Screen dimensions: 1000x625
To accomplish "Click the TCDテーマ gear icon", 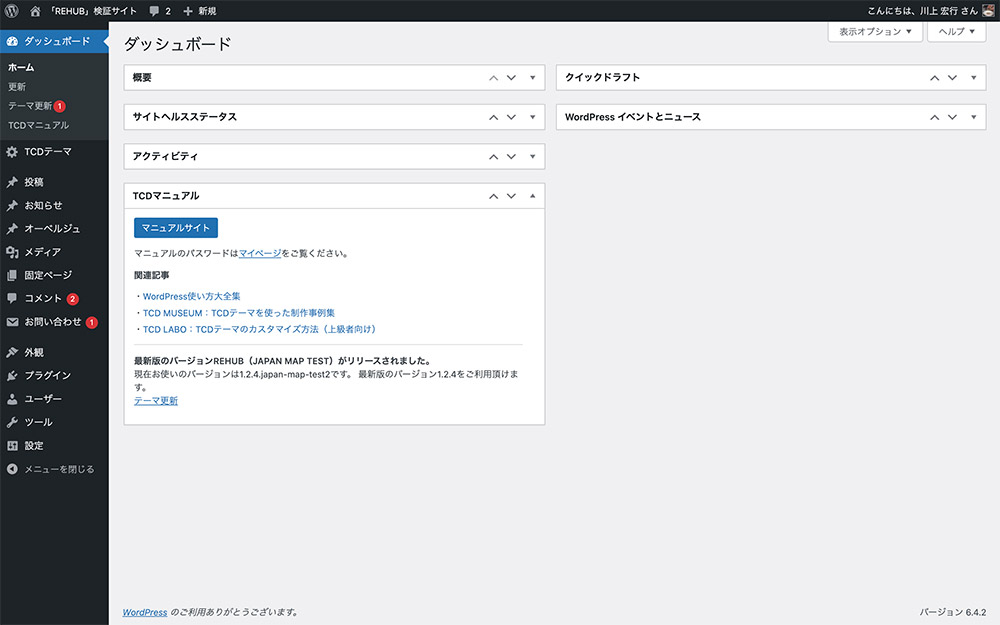I will tap(12, 152).
